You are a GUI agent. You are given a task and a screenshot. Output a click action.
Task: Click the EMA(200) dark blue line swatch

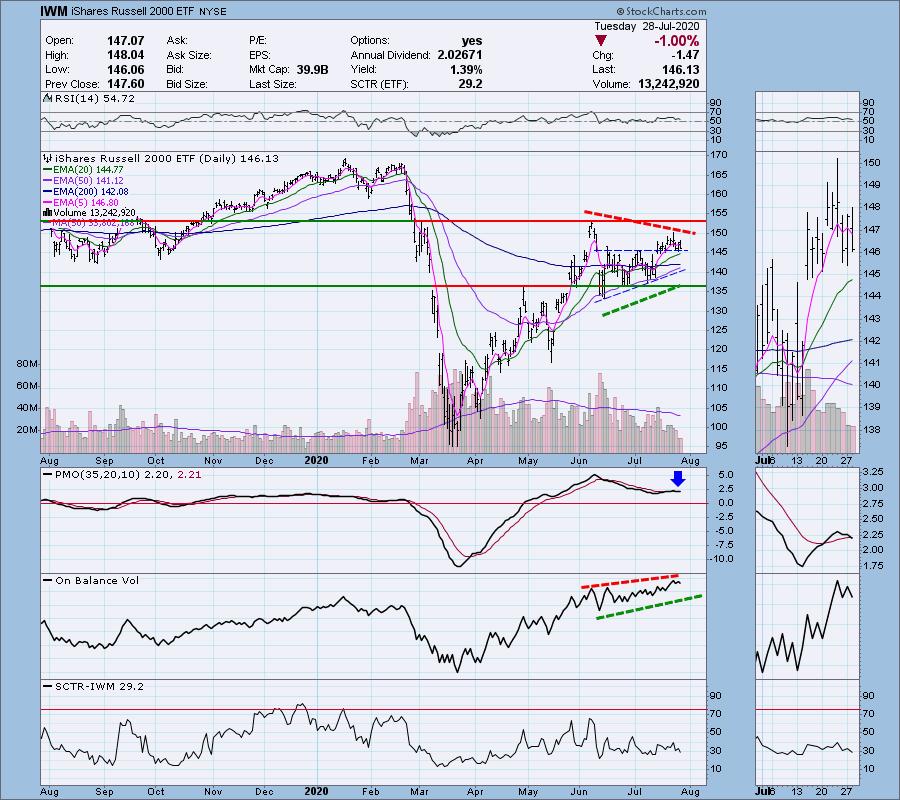pos(48,192)
